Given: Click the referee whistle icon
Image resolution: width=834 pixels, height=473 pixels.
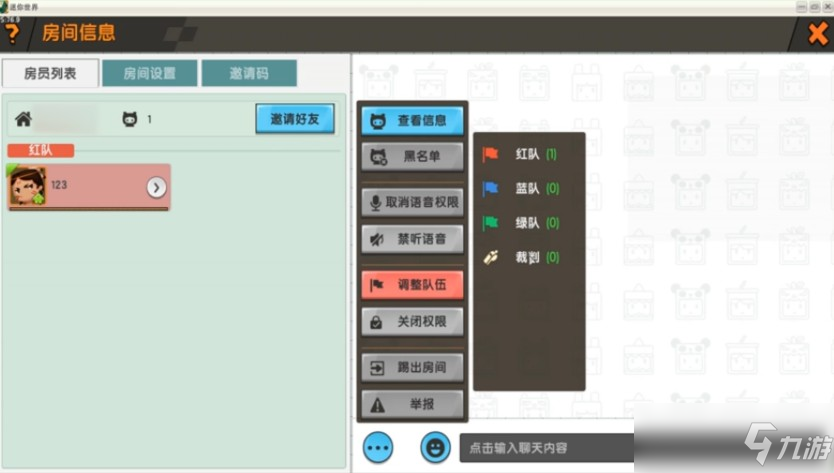Looking at the screenshot, I should coord(490,258).
